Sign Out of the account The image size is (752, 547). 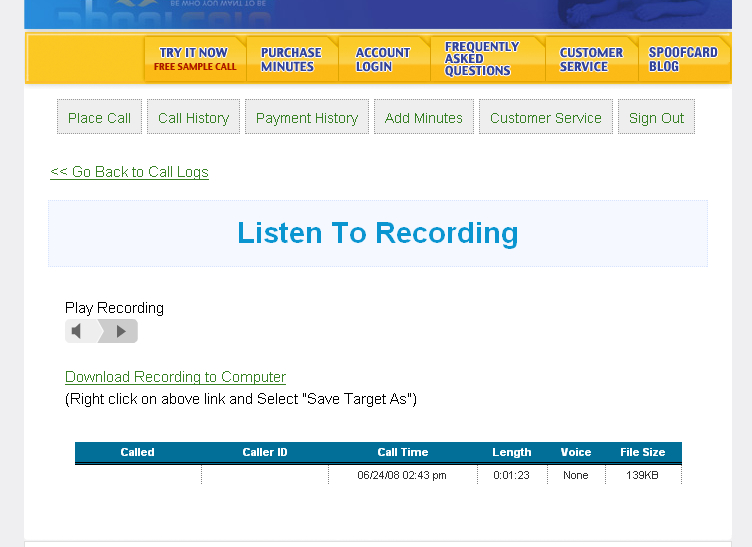(656, 117)
